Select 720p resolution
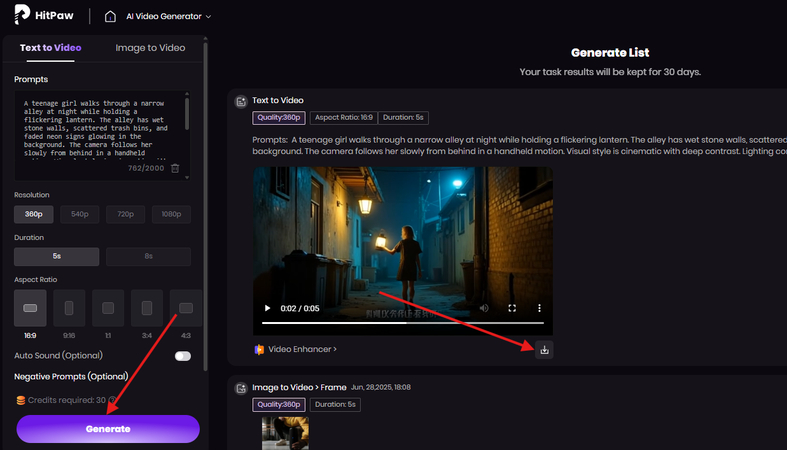 click(x=125, y=214)
